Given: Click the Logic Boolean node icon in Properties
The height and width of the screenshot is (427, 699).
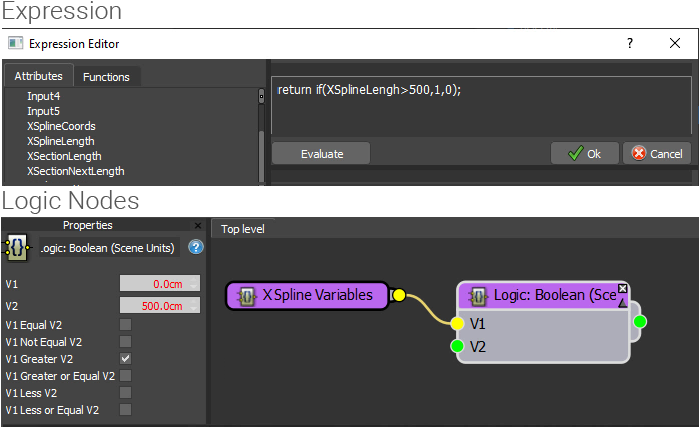Looking at the screenshot, I should [x=17, y=247].
